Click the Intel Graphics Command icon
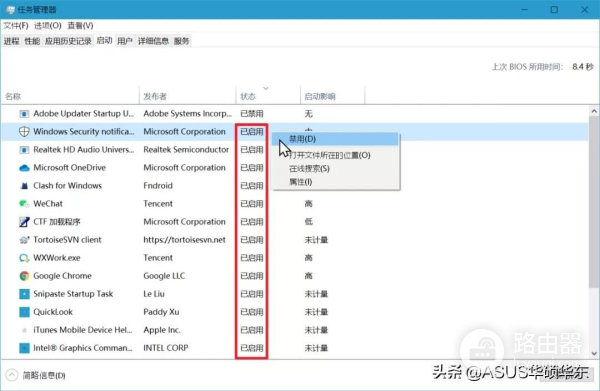The height and width of the screenshot is (391, 600). pyautogui.click(x=24, y=348)
